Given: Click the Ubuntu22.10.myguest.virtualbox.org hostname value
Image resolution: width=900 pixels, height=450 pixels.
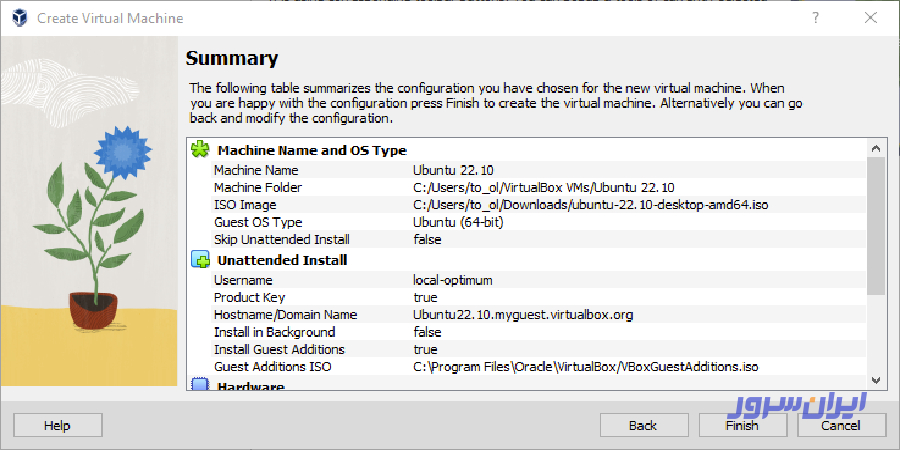Looking at the screenshot, I should (523, 315).
